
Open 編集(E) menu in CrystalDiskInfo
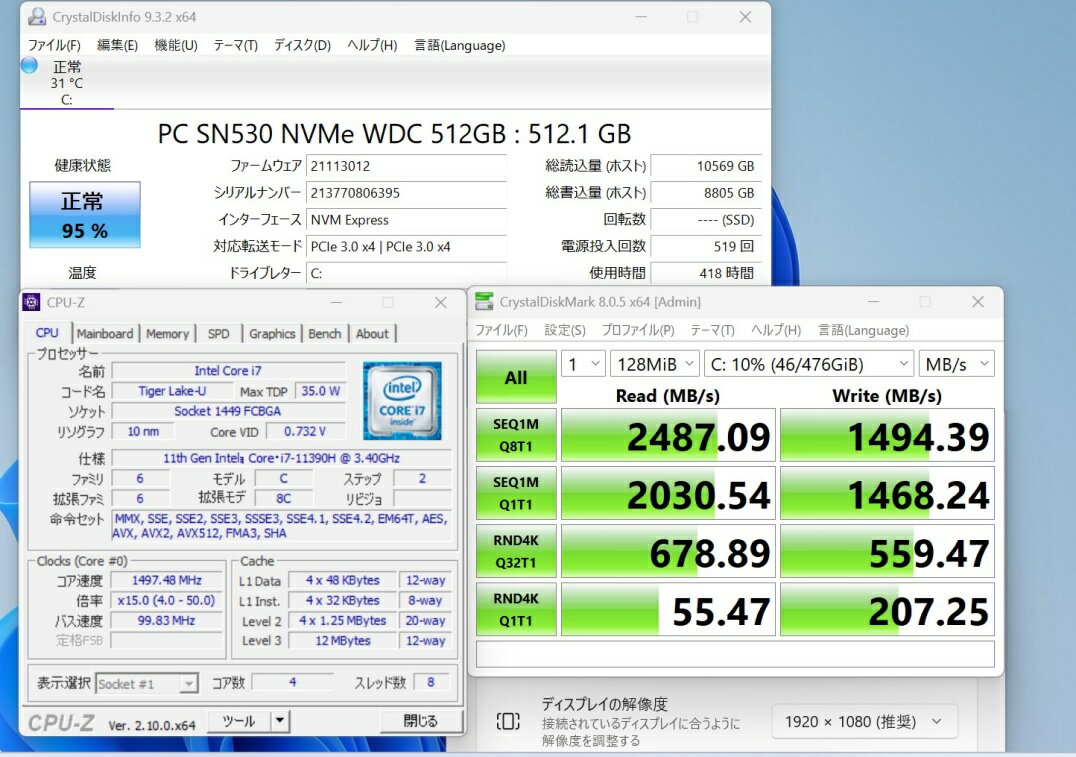[x=117, y=45]
